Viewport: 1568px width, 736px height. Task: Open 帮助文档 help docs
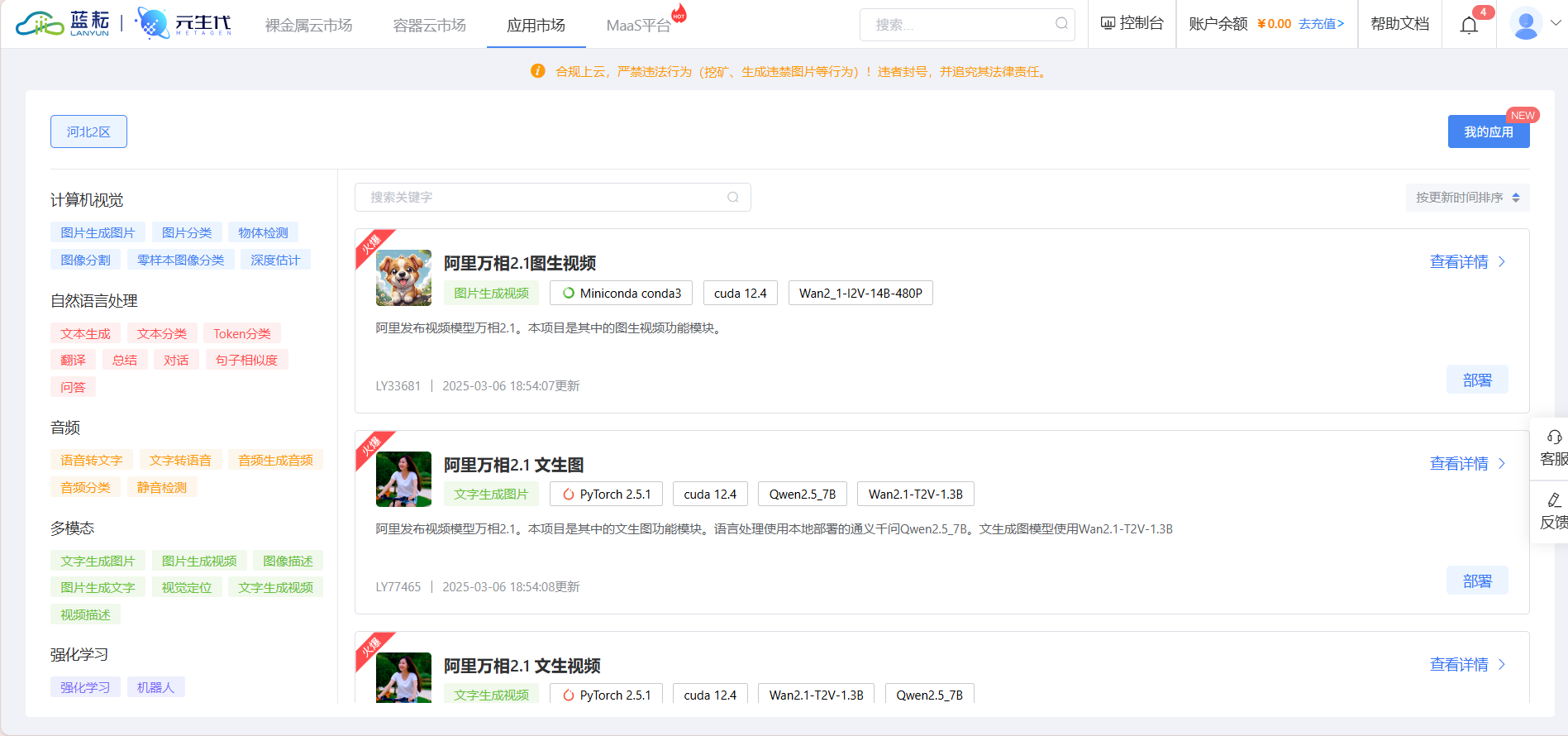pos(1399,24)
